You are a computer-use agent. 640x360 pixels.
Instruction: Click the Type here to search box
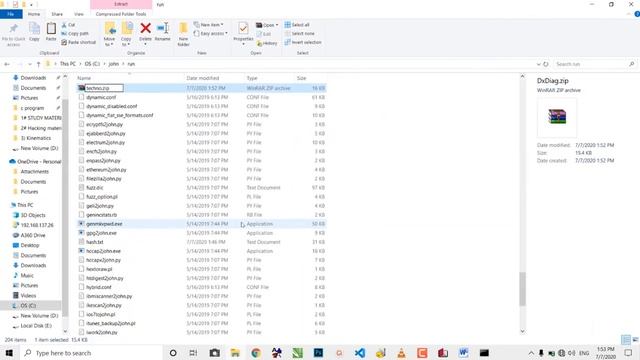92,353
